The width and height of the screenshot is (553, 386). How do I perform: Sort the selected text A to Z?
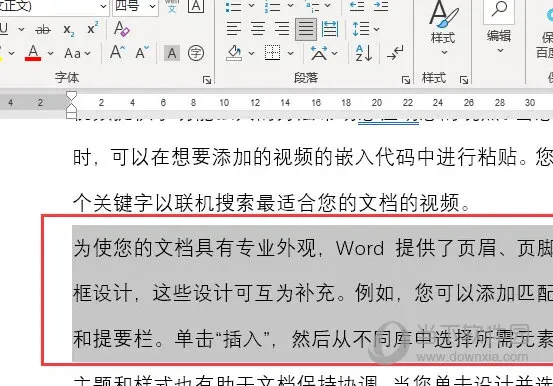point(364,53)
